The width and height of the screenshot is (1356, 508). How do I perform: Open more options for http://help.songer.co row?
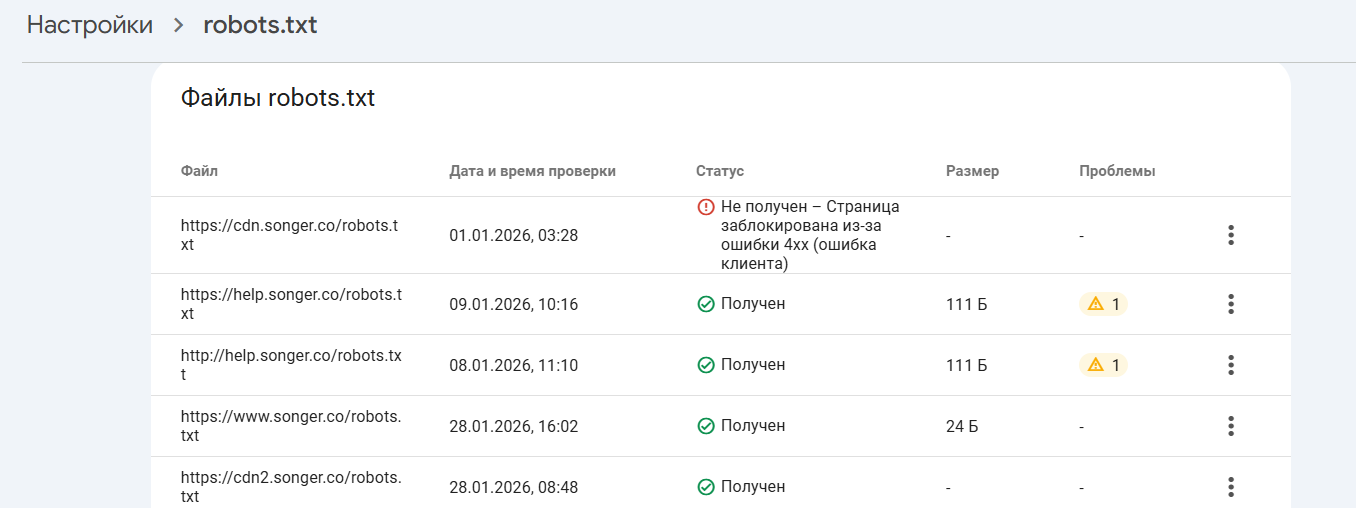point(1231,365)
